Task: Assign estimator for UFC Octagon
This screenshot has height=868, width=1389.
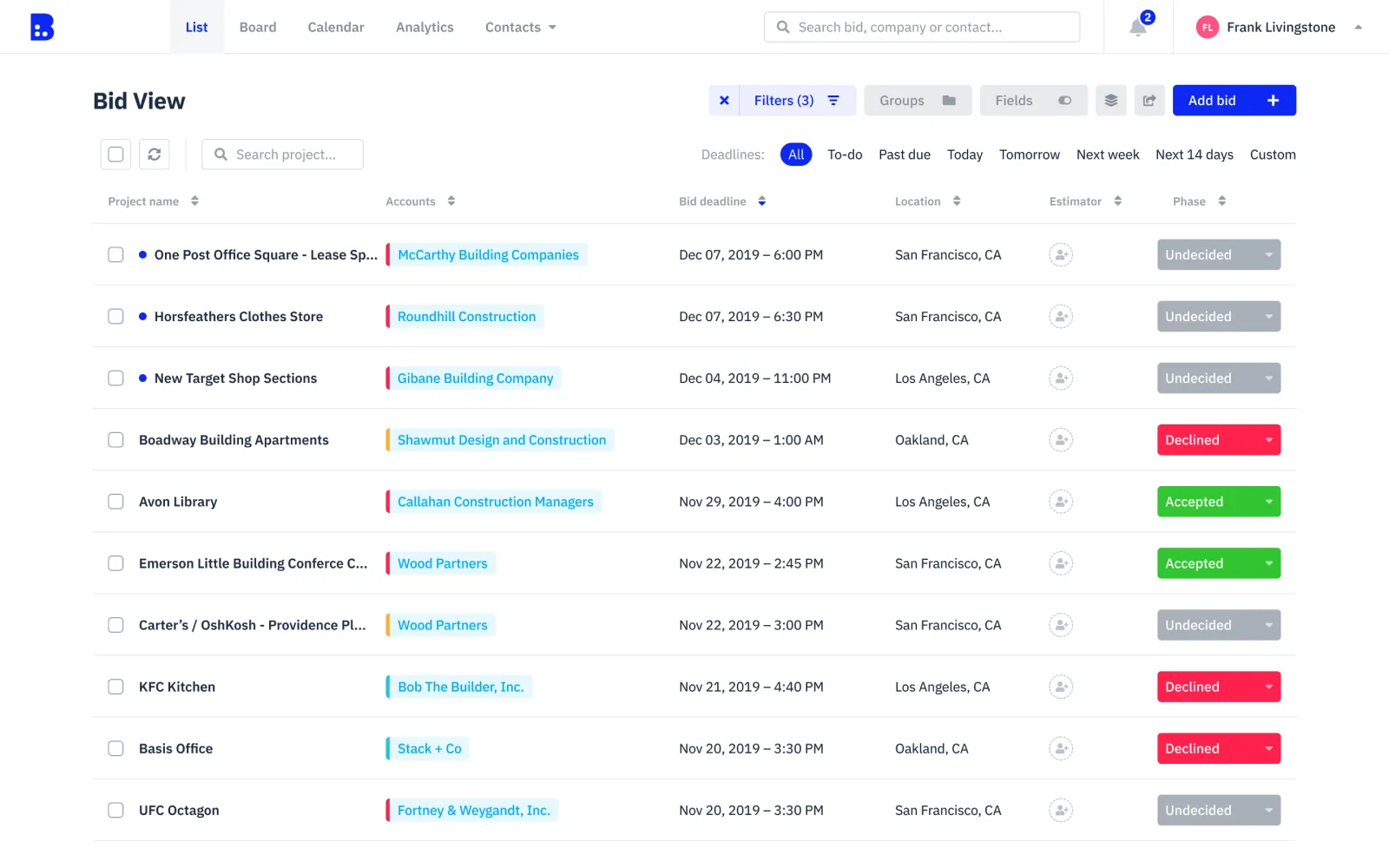Action: point(1061,811)
